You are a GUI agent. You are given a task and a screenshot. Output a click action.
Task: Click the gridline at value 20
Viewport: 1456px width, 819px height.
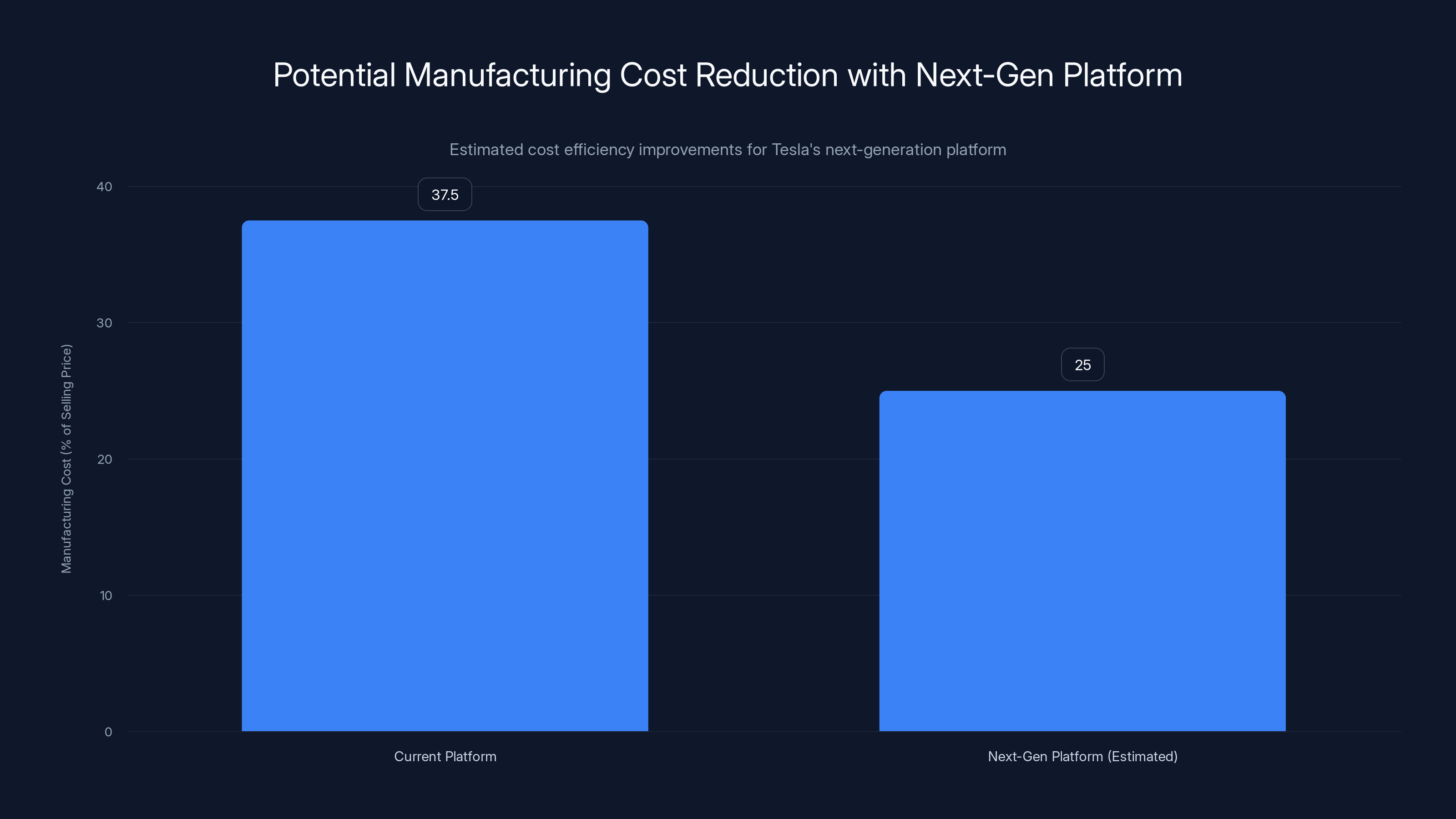point(763,459)
